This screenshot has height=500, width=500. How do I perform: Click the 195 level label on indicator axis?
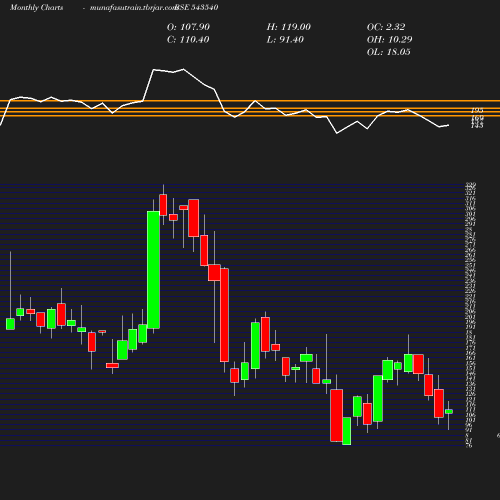(477, 110)
